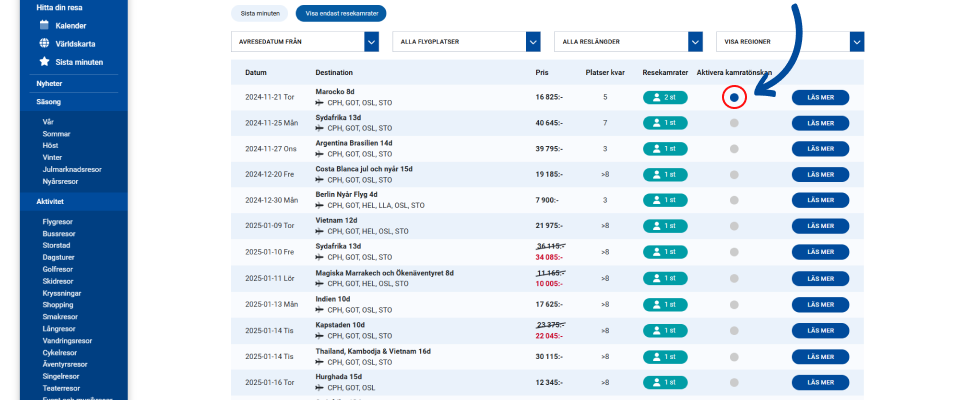The width and height of the screenshot is (960, 400).
Task: Click the 2 st resekamrater badge for Marocko
Action: tap(665, 97)
